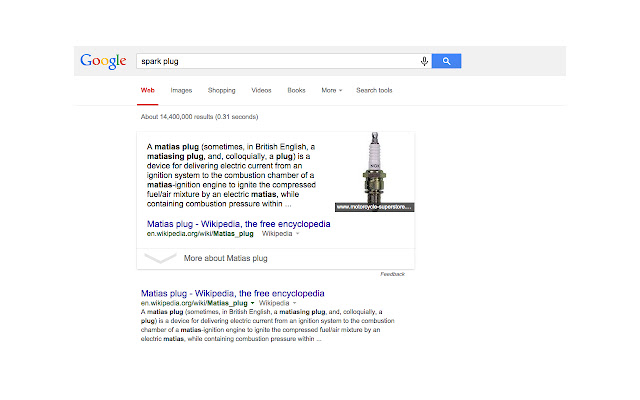640x400 pixels.
Task: Open Search tools options
Action: (374, 90)
